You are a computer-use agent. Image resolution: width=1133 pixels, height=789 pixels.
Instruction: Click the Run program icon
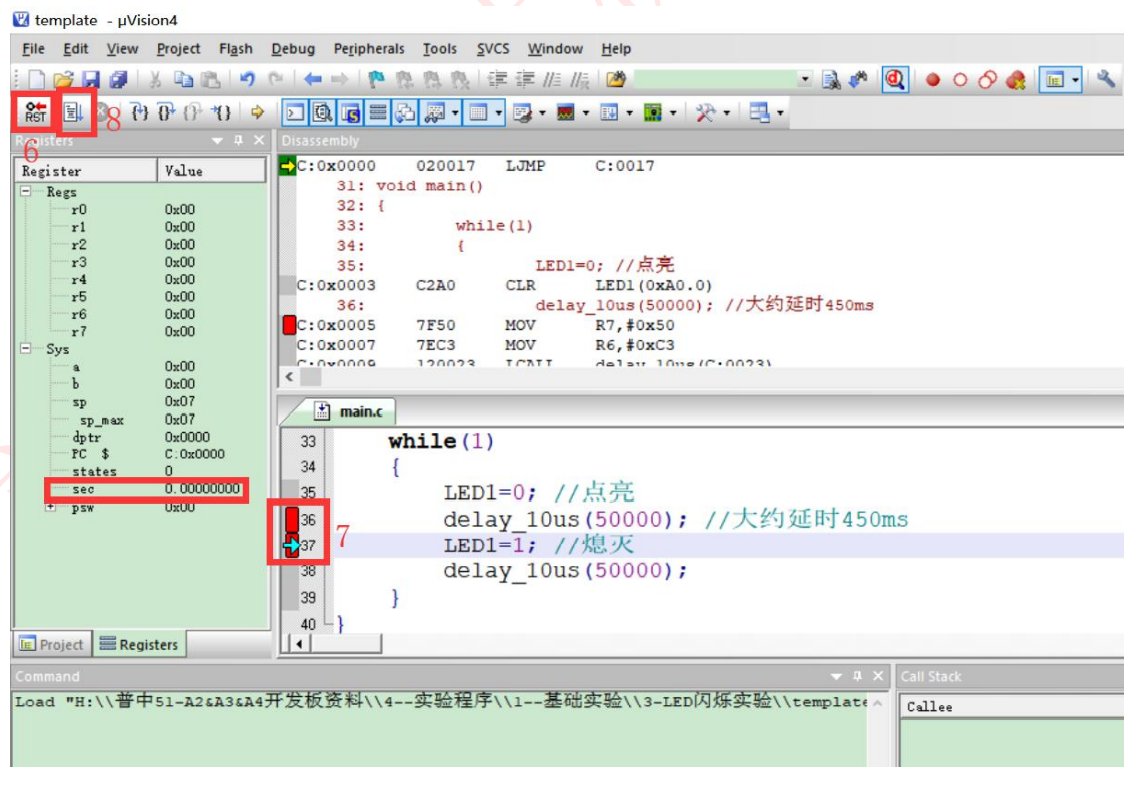(74, 113)
